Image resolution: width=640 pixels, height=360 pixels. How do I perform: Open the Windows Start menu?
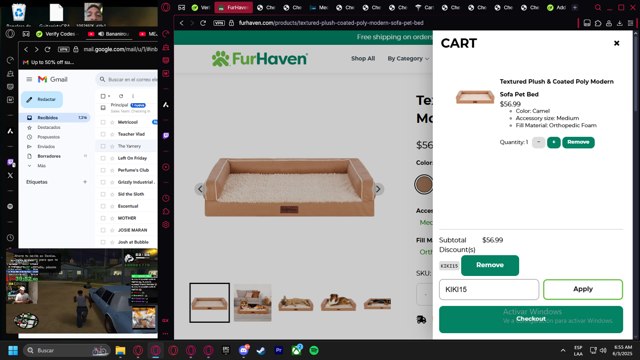[13, 350]
